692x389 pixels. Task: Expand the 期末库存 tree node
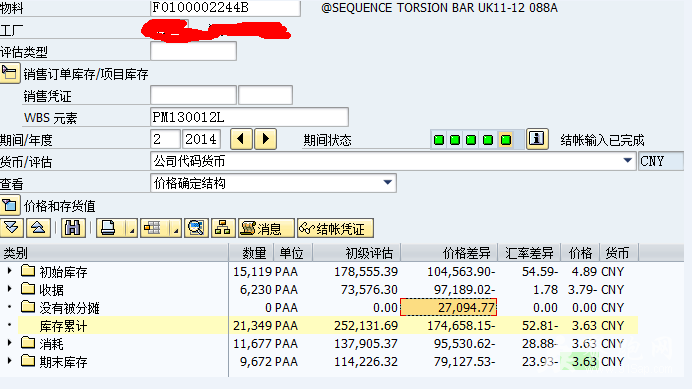pyautogui.click(x=9, y=361)
